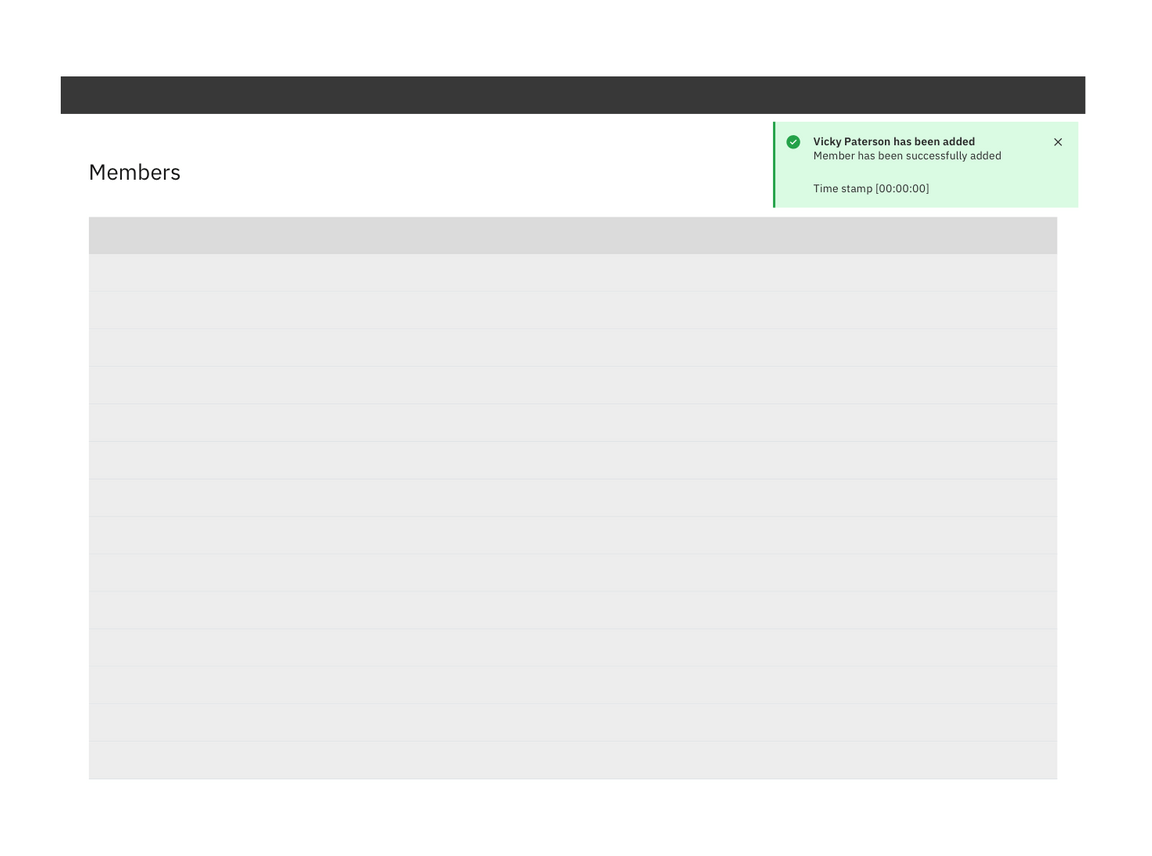Select the table header row
The height and width of the screenshot is (856, 1152).
tap(573, 235)
